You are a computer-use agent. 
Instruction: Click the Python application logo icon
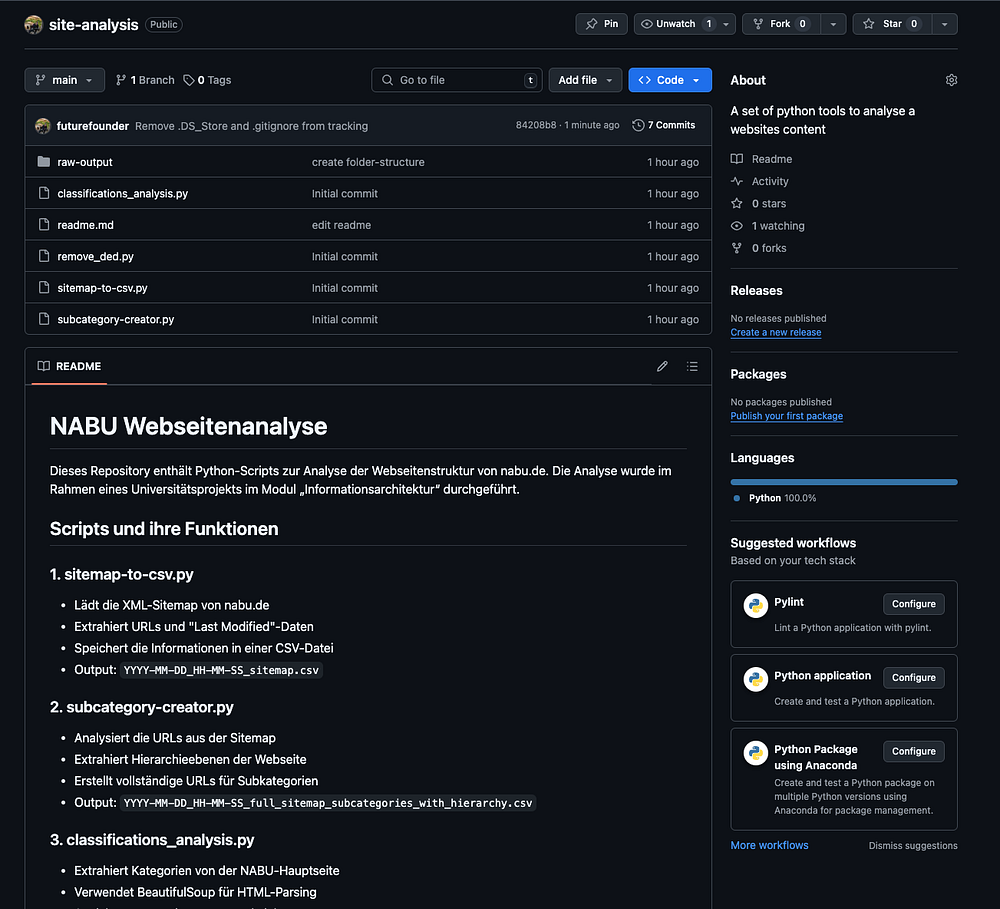pos(756,679)
